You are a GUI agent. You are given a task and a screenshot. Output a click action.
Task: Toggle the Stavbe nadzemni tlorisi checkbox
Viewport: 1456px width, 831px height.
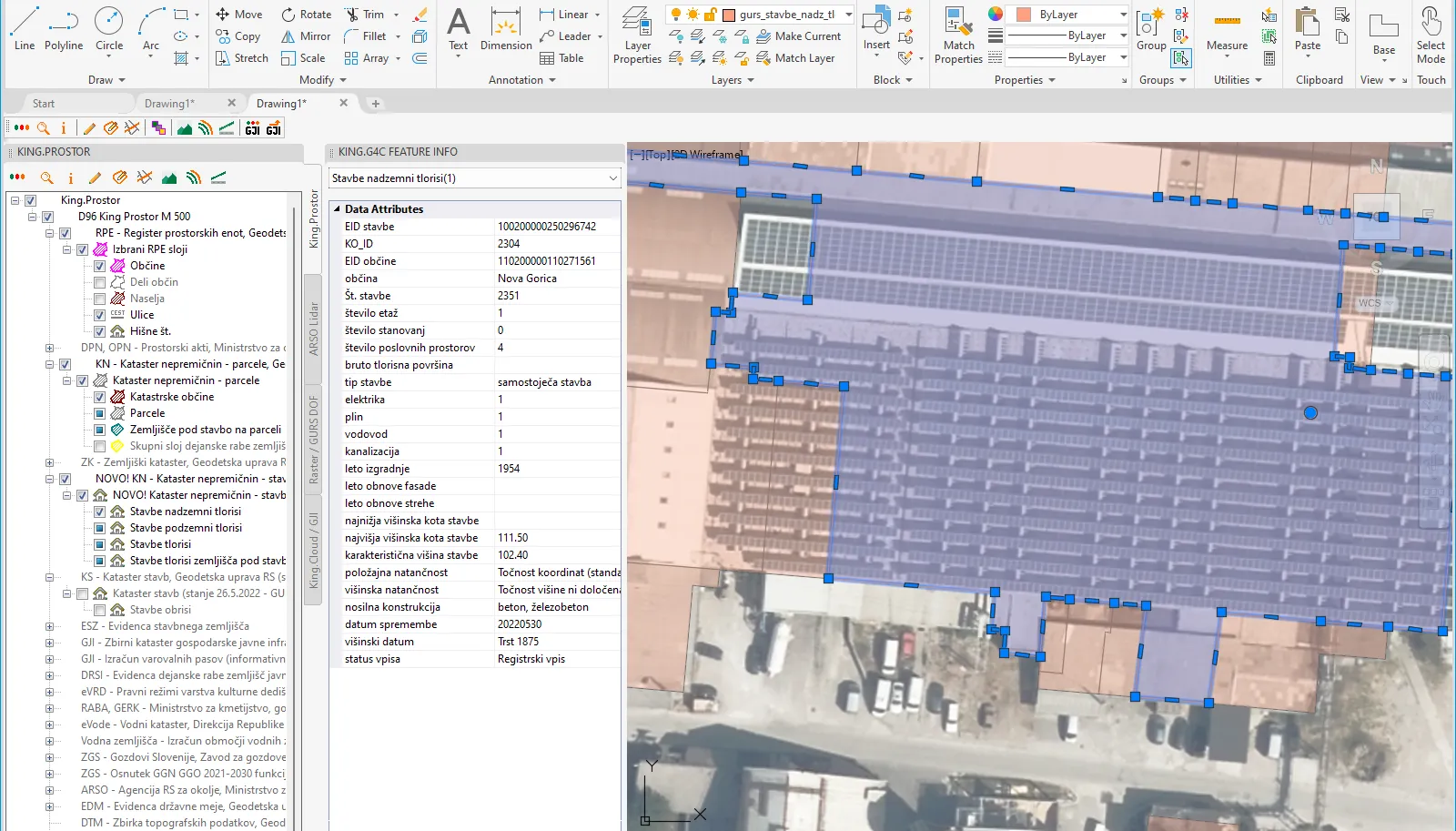pyautogui.click(x=100, y=512)
